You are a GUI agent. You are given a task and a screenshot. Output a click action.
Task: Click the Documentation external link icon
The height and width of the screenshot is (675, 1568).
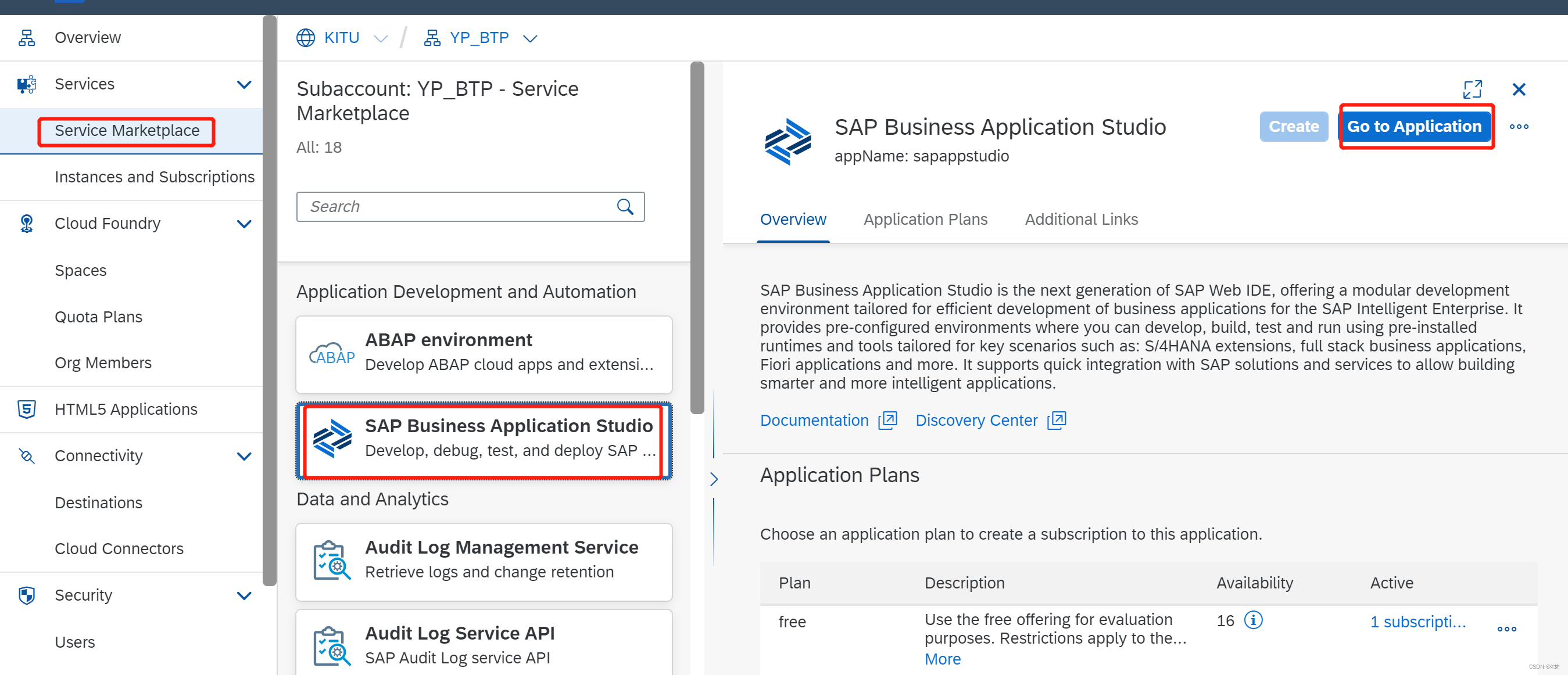point(887,420)
